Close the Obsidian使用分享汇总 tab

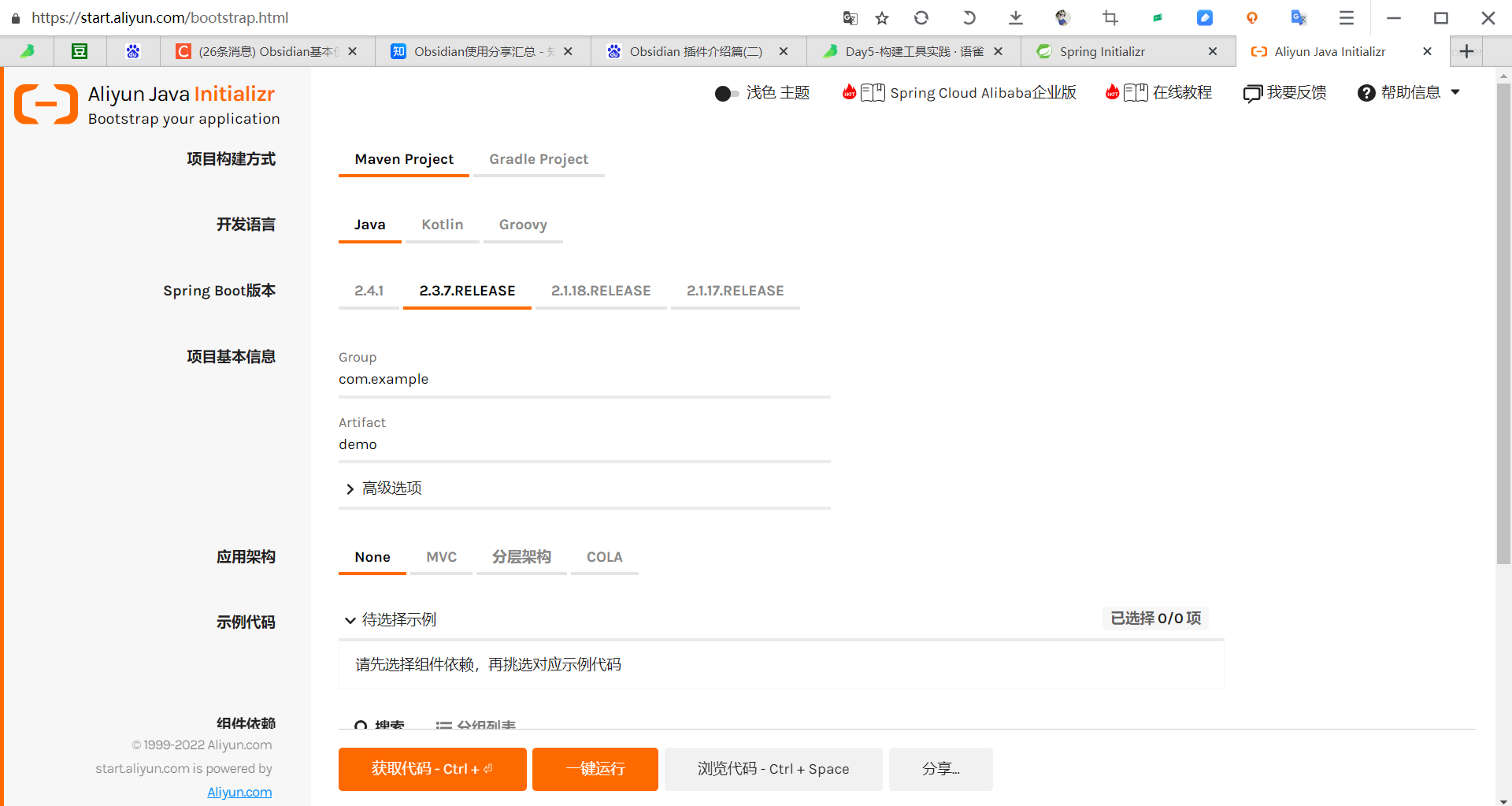(568, 51)
